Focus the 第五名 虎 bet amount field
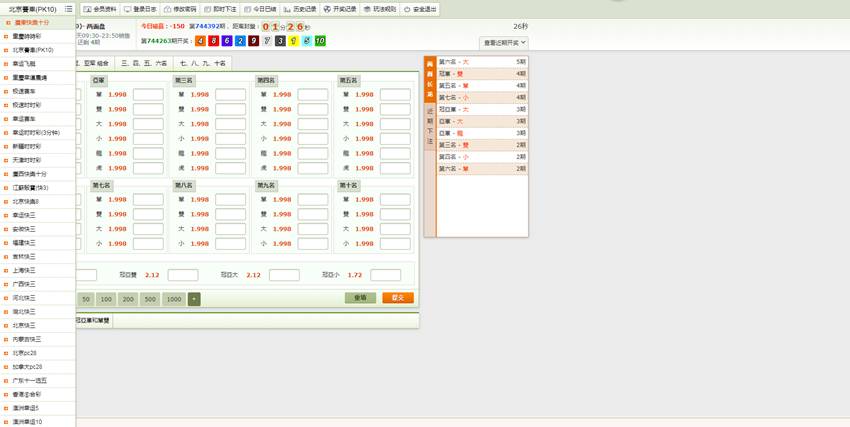 (395, 168)
